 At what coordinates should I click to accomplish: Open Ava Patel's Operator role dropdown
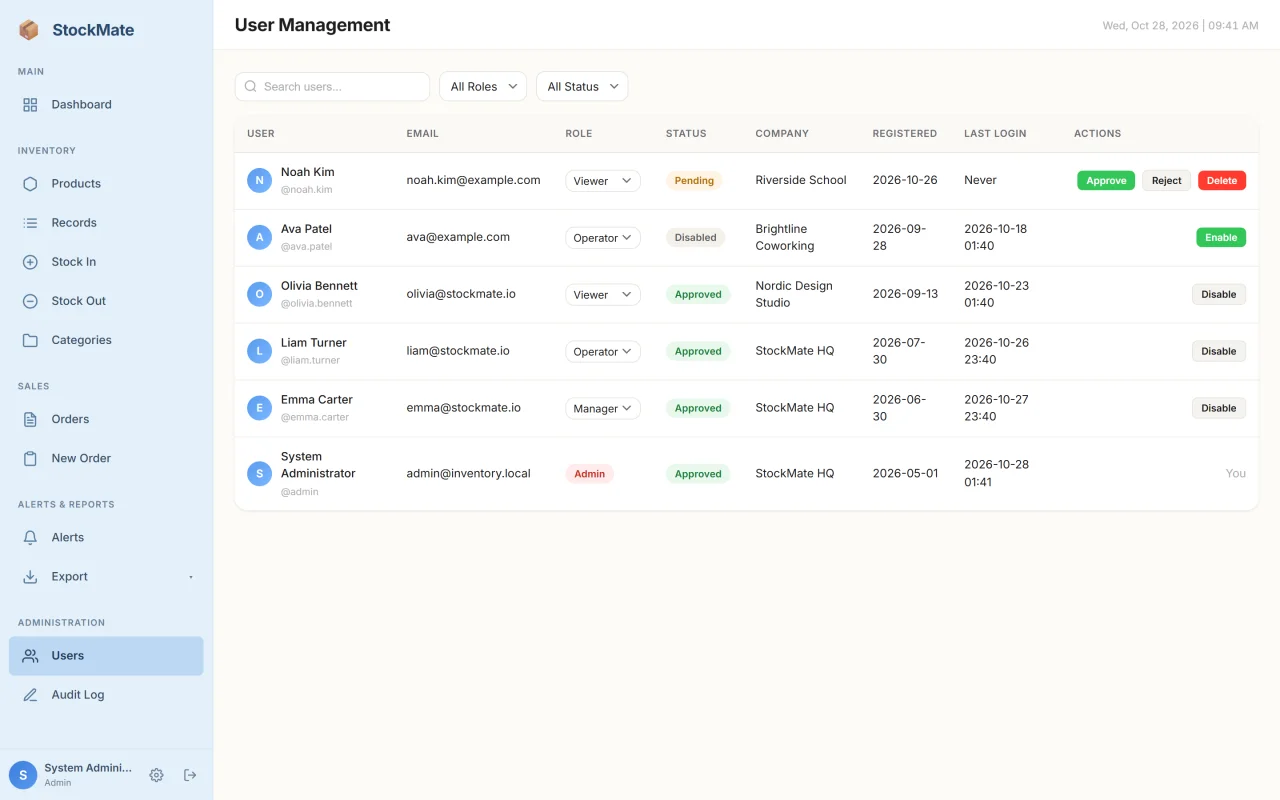pos(603,238)
